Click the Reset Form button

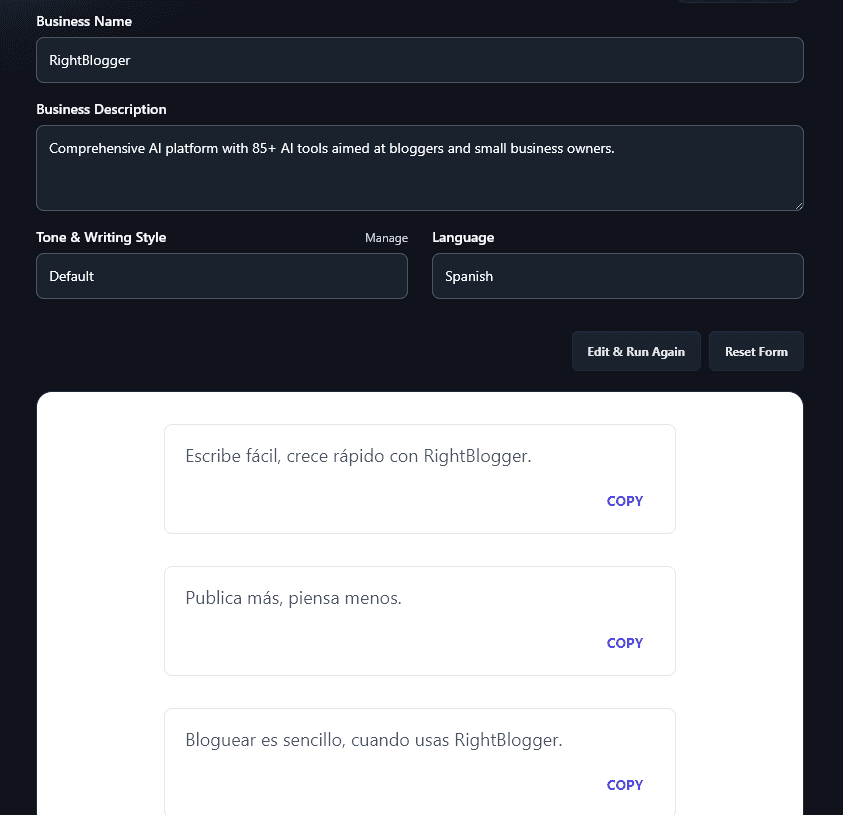point(756,352)
